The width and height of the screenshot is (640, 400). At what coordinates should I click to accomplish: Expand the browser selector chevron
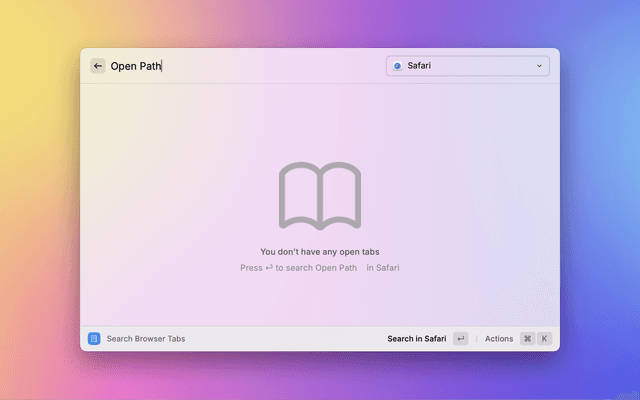540,66
